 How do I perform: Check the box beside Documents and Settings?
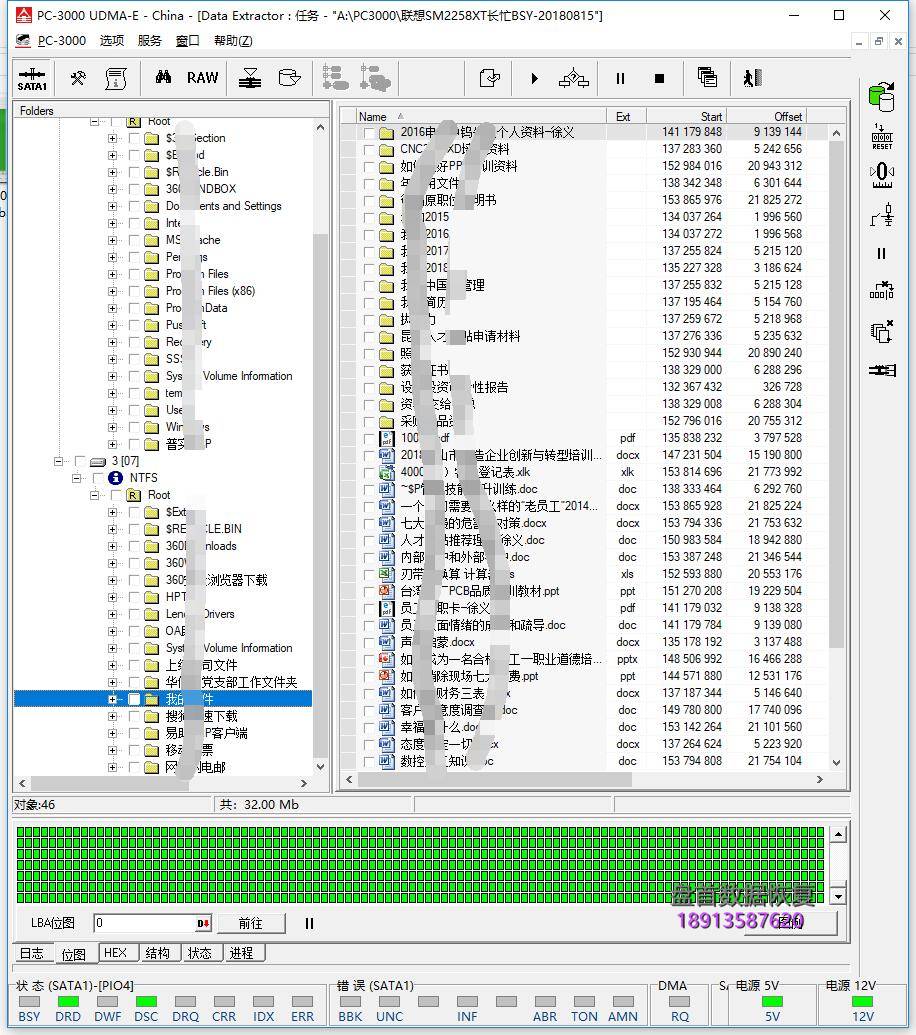[134, 206]
